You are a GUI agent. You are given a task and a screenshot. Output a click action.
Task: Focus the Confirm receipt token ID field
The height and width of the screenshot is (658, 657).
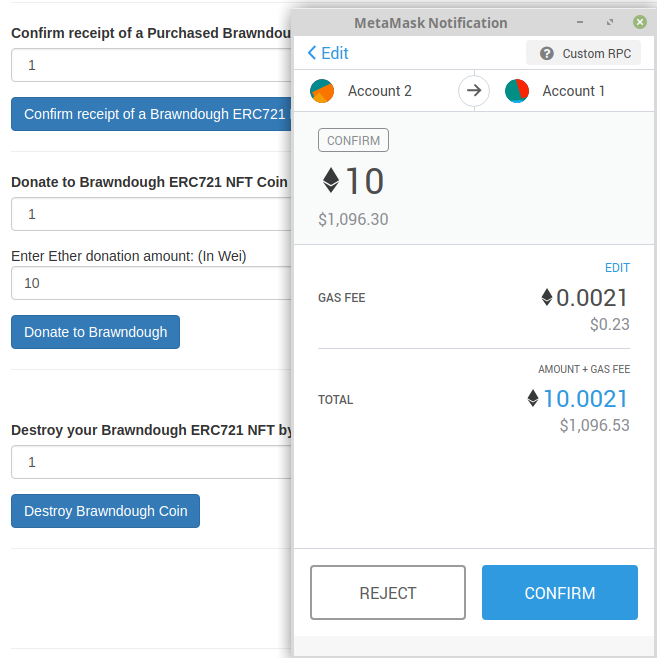click(x=151, y=65)
